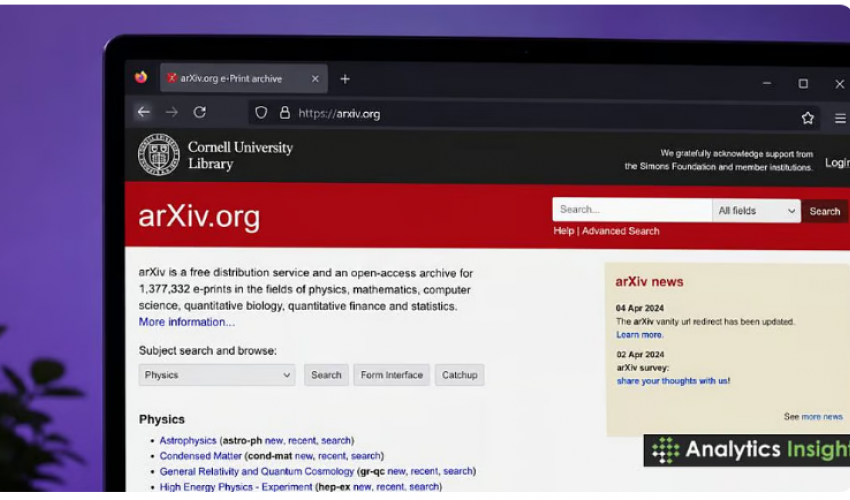Expand the Physics subject dropdown
This screenshot has height=500, width=850.
click(x=217, y=375)
